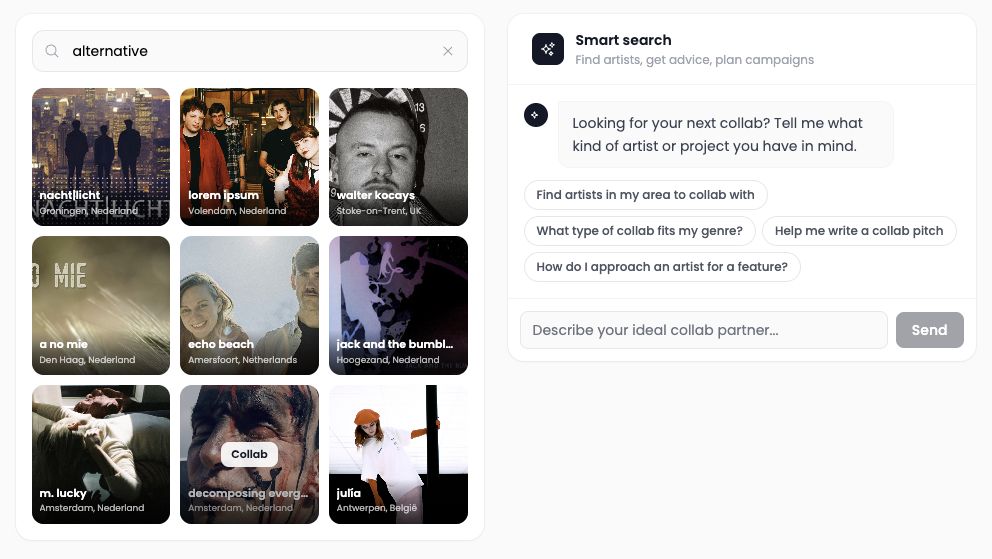
Task: Choose 'Find artists in my area to collab with'
Action: tap(645, 195)
